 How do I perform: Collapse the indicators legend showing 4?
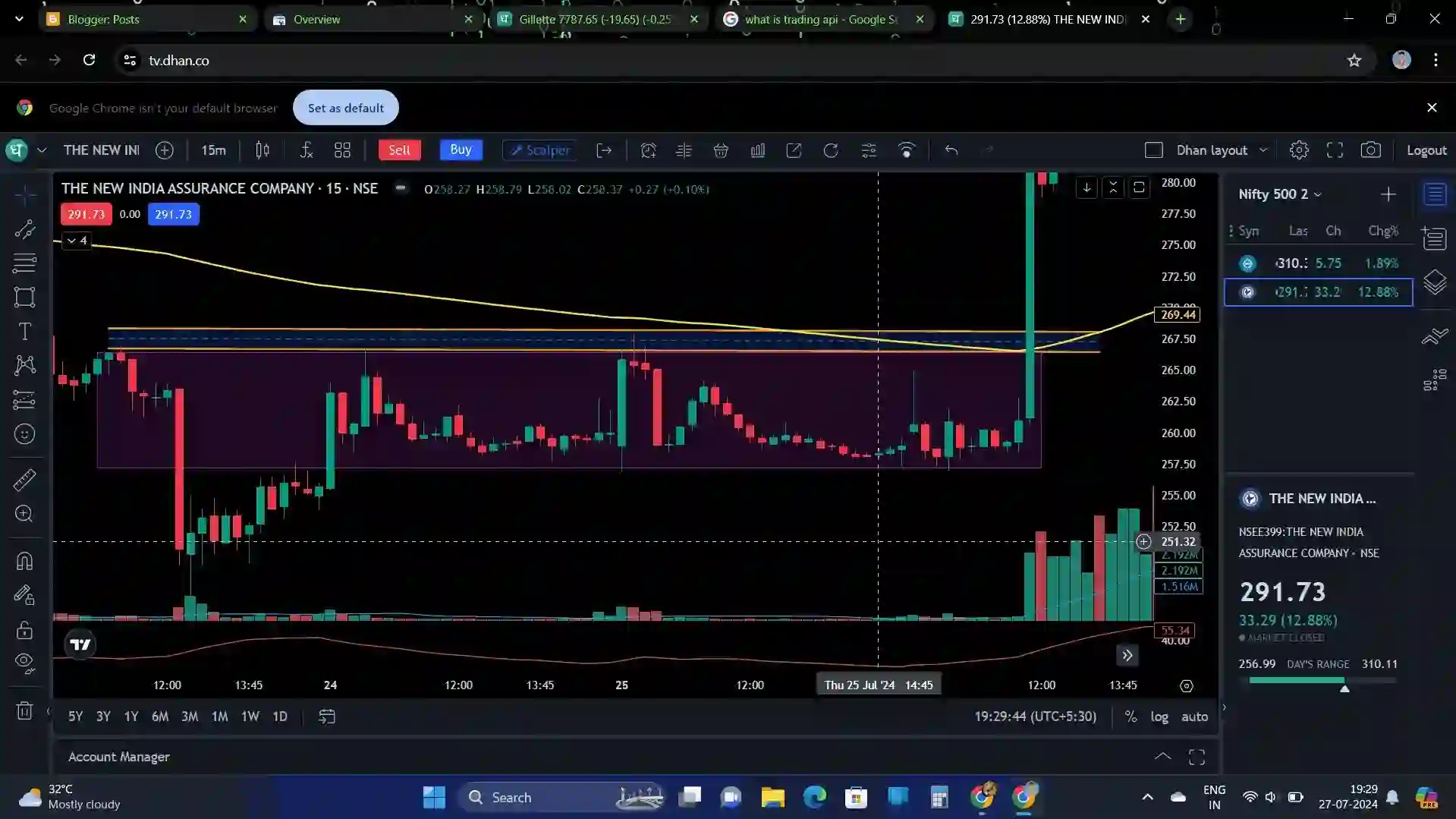coord(77,241)
